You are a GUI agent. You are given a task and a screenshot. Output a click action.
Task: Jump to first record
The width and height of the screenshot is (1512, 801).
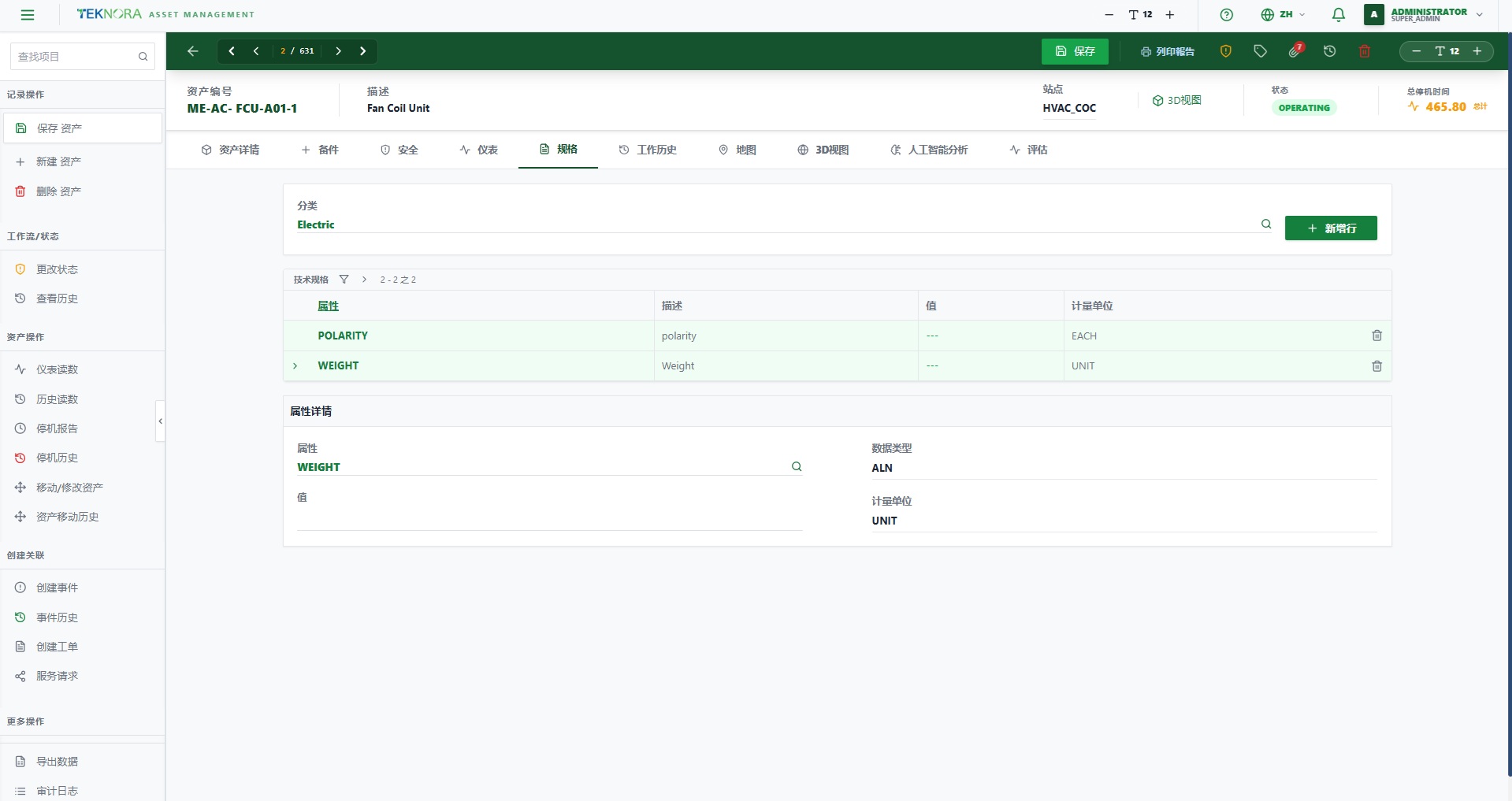pyautogui.click(x=232, y=51)
